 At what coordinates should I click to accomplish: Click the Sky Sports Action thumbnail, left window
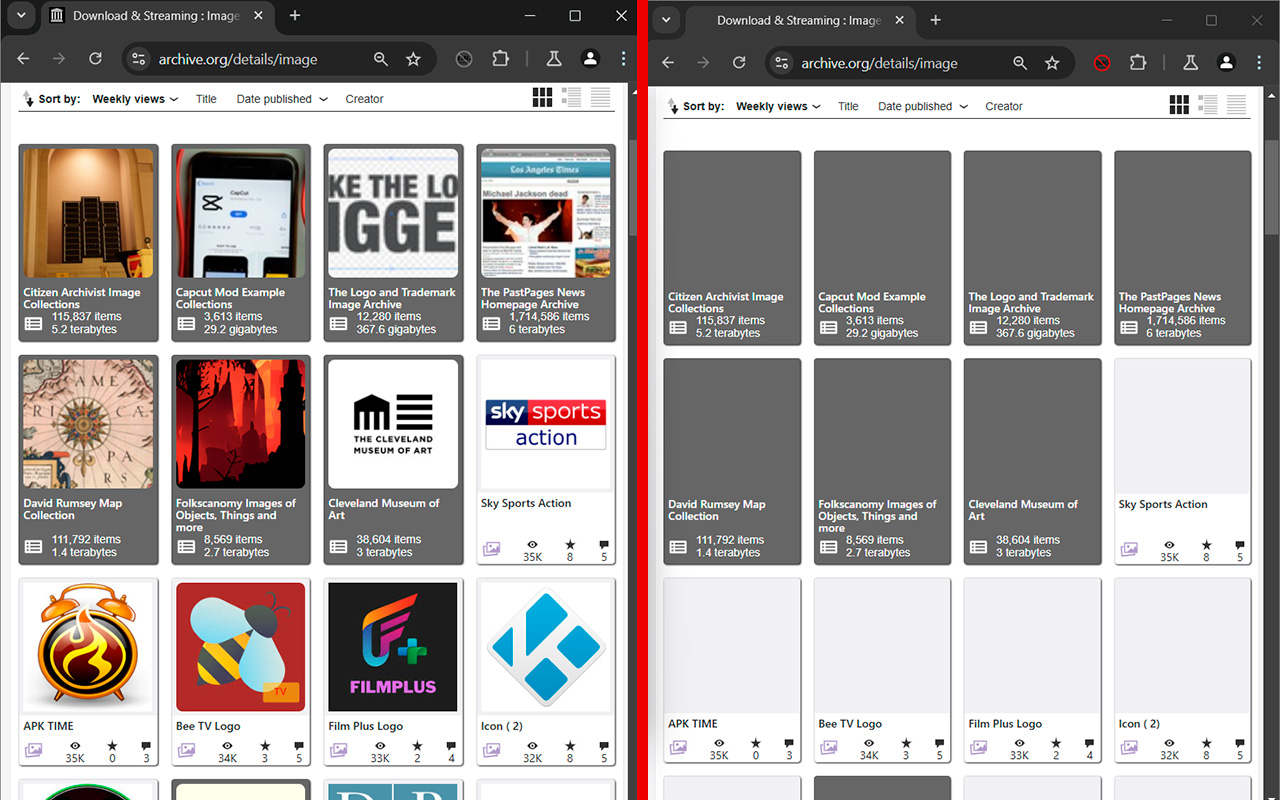tap(546, 424)
